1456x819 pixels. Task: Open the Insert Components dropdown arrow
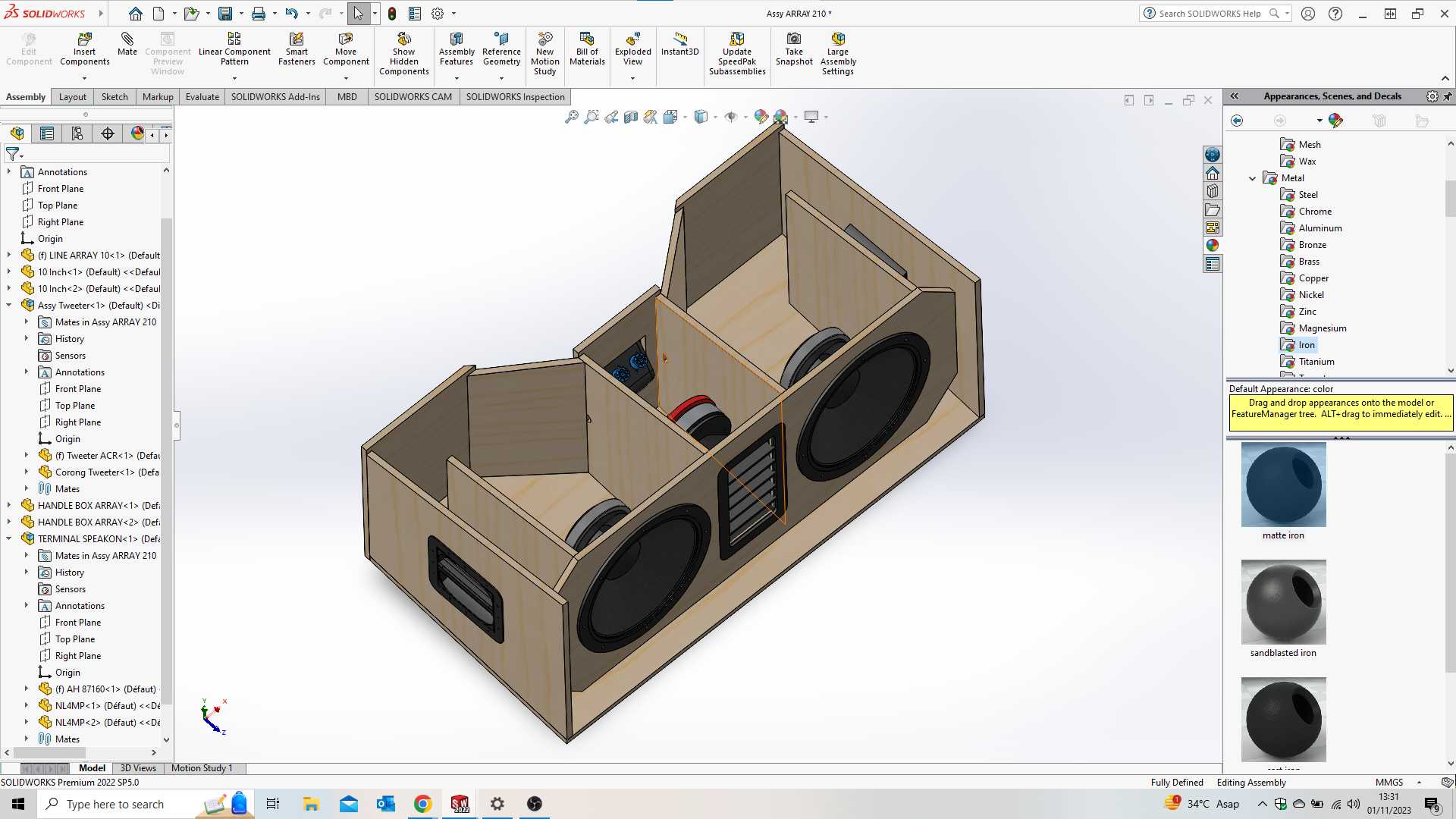point(84,78)
